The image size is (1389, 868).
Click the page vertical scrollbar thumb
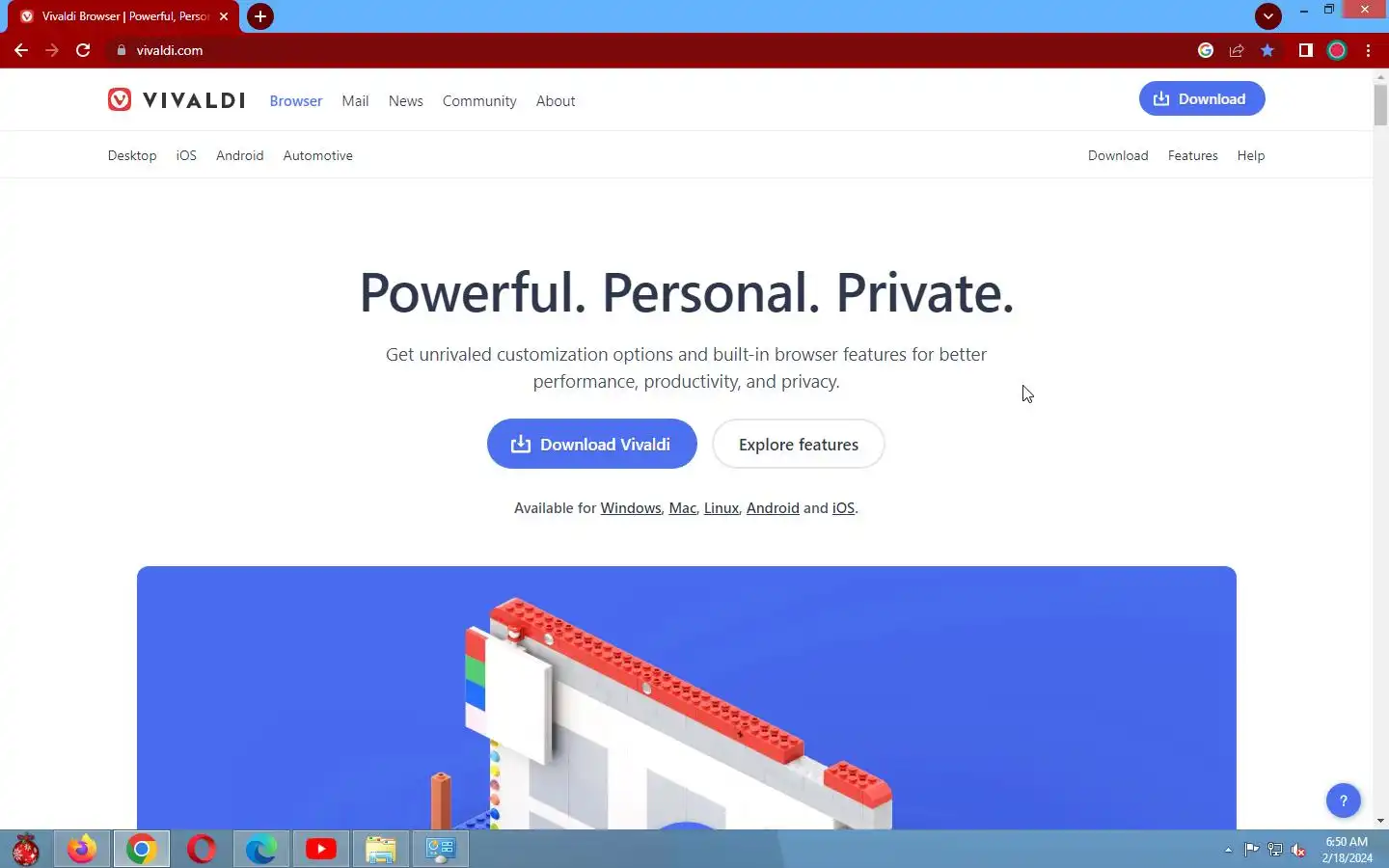(1380, 104)
